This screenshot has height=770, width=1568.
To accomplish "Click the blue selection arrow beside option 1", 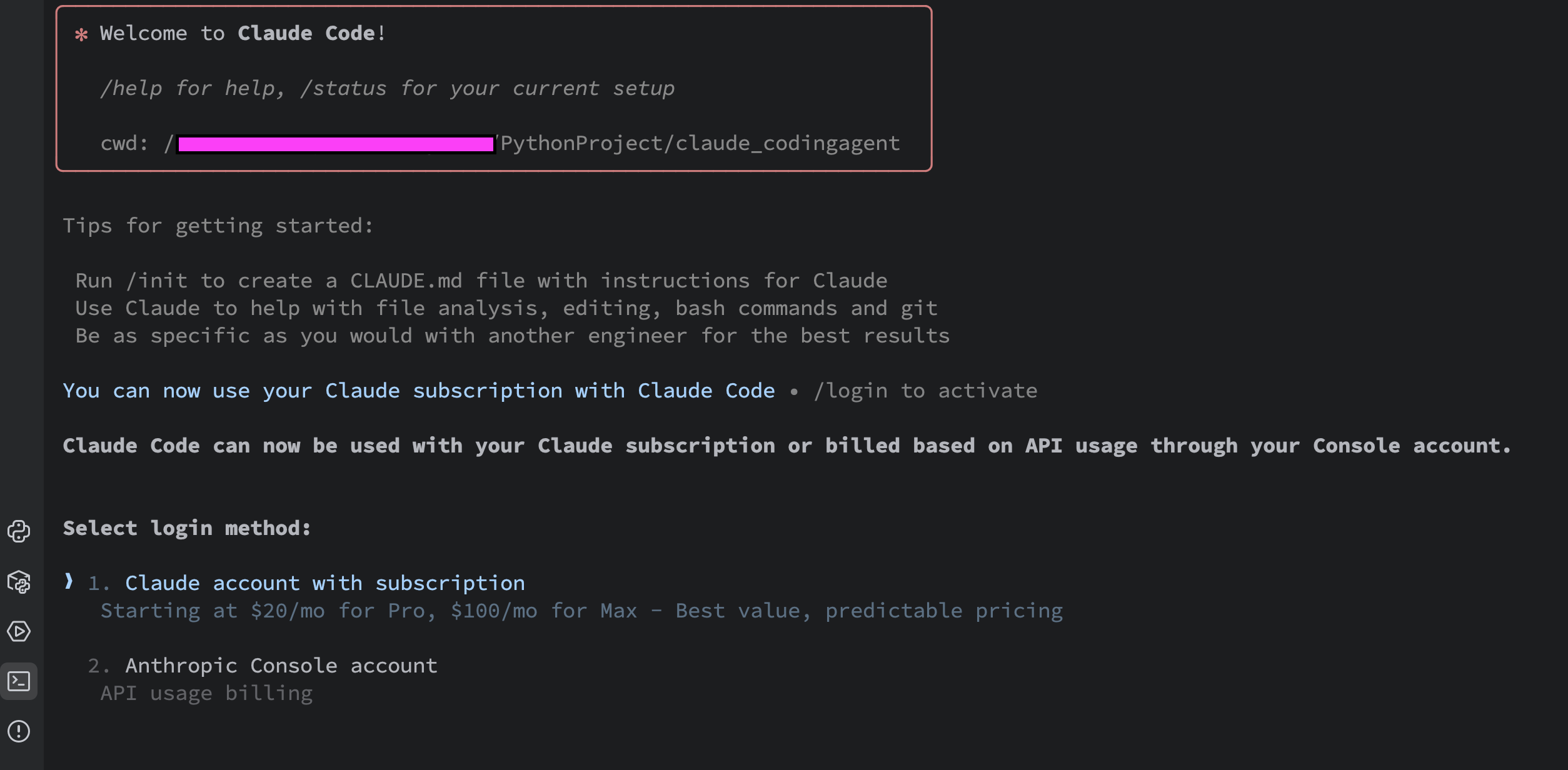I will point(69,582).
